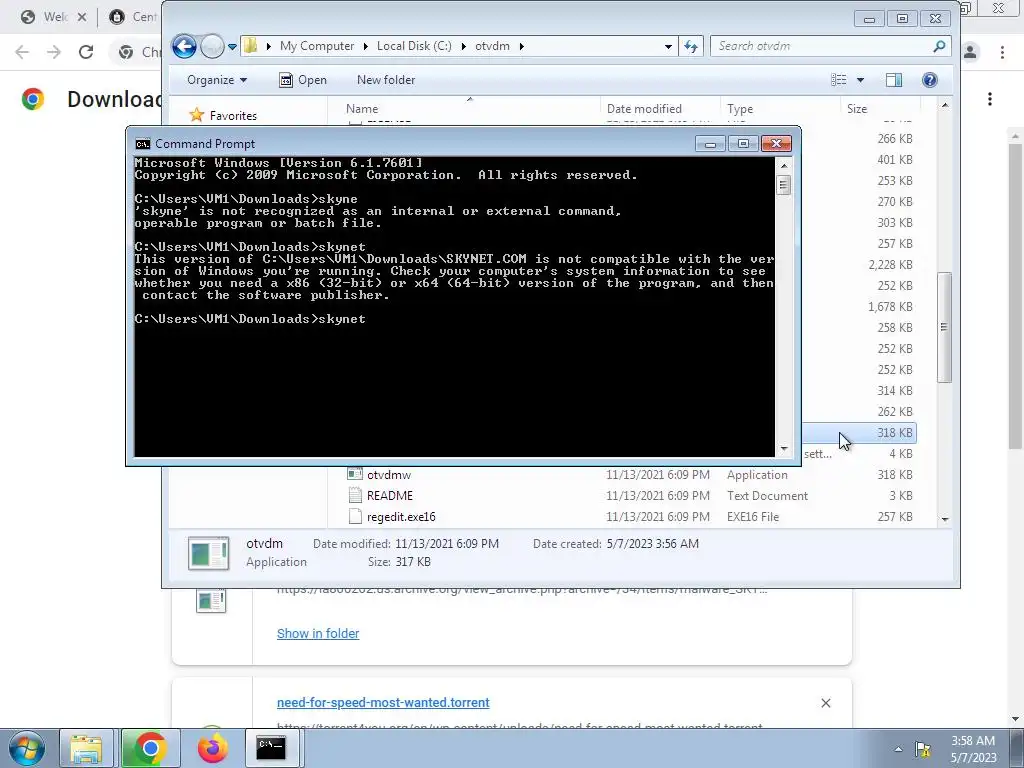The width and height of the screenshot is (1024, 768).
Task: Select the otvdmw application file
Action: pyautogui.click(x=389, y=475)
